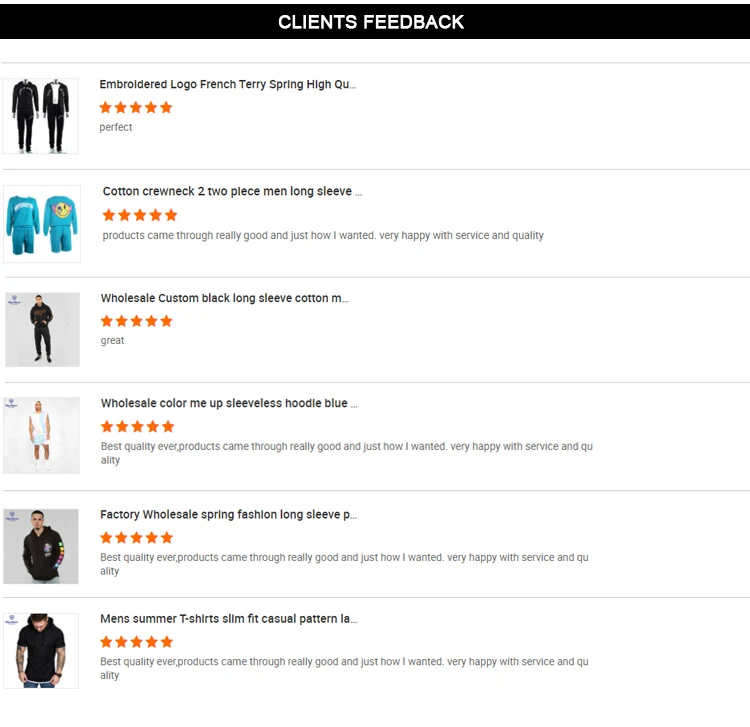
Task: Click the CLIENTS FEEDBACK header banner
Action: [x=371, y=22]
